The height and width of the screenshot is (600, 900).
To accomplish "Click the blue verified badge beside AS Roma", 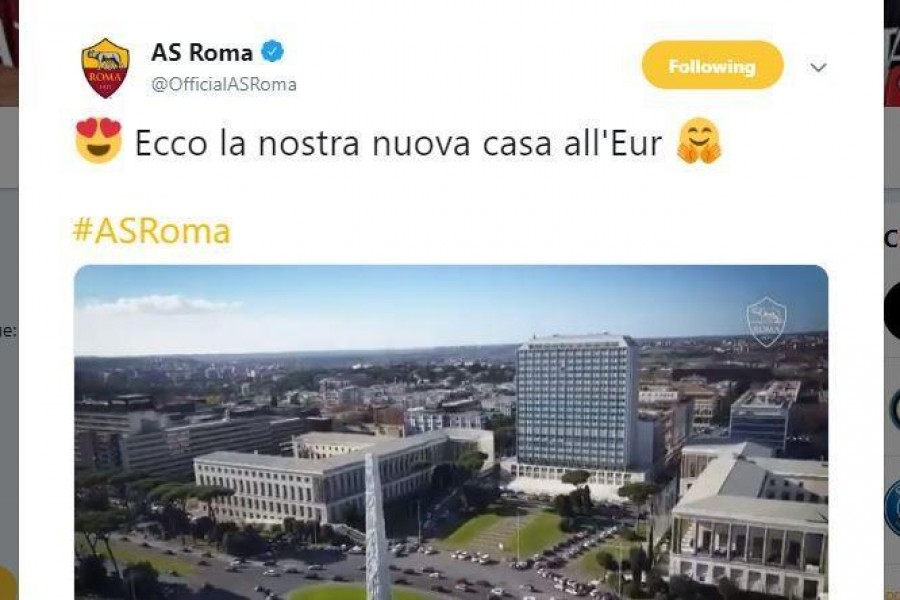I will 273,52.
